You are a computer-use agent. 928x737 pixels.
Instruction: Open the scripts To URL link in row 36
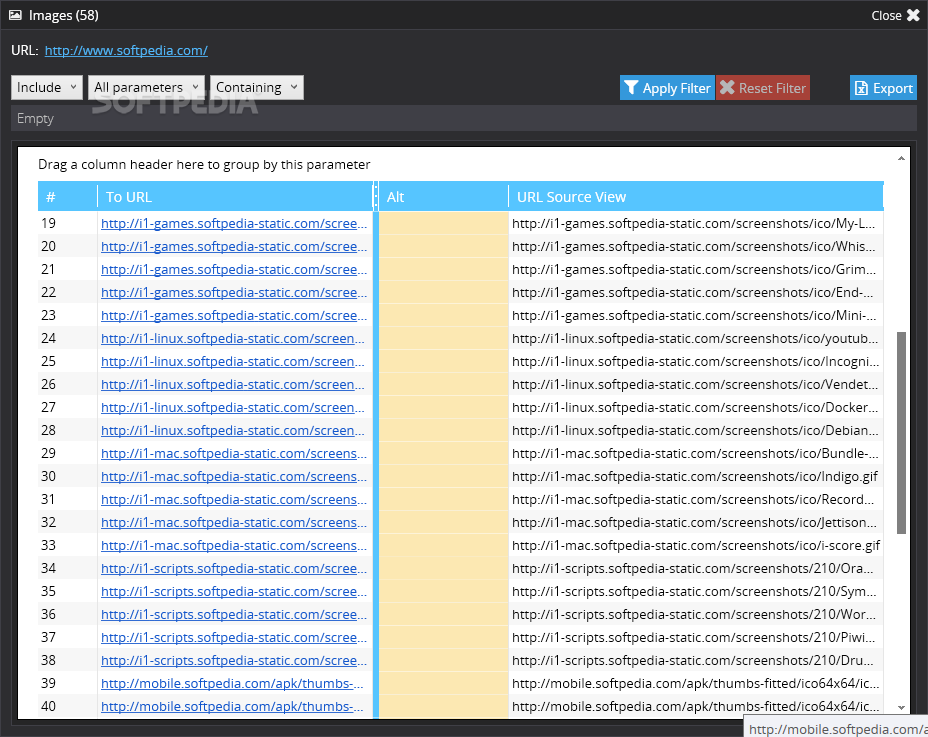[234, 615]
